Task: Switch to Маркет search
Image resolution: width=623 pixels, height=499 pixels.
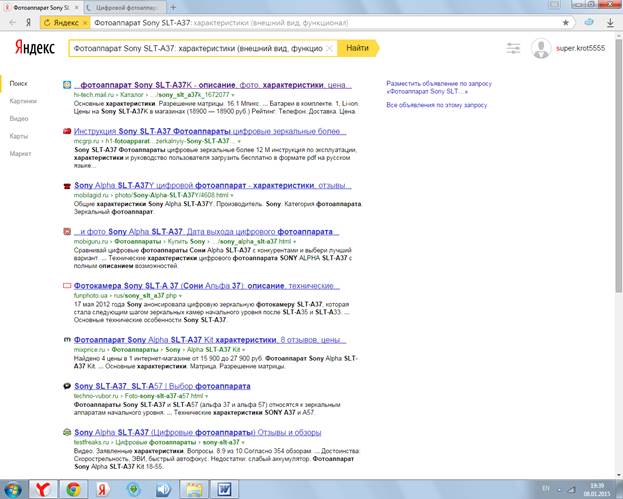Action: coord(20,153)
